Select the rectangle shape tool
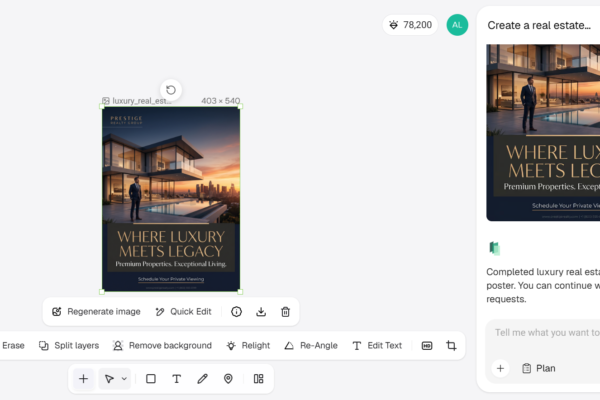The width and height of the screenshot is (600, 400). [151, 379]
